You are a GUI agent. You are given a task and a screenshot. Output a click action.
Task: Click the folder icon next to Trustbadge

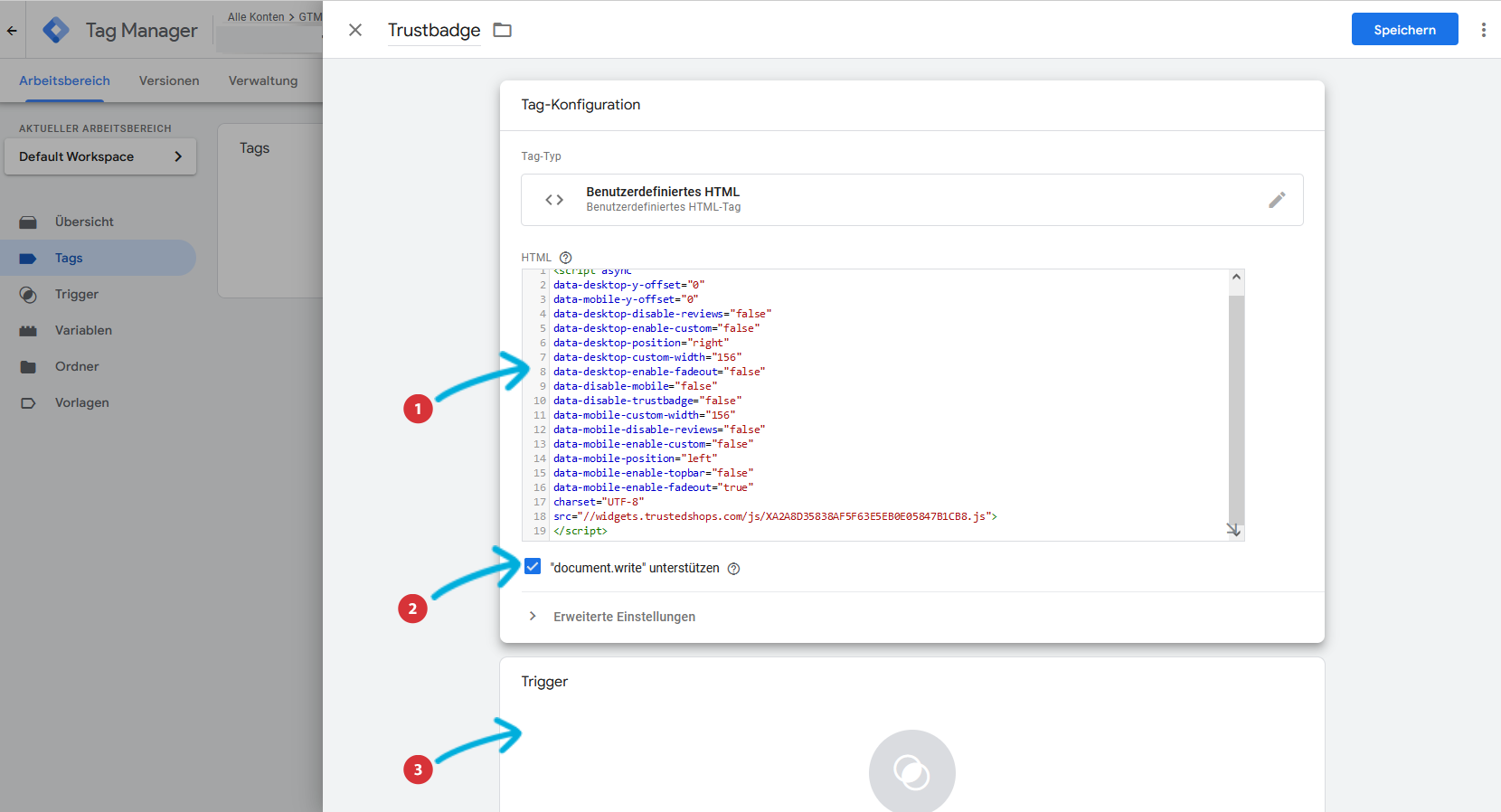pyautogui.click(x=503, y=30)
